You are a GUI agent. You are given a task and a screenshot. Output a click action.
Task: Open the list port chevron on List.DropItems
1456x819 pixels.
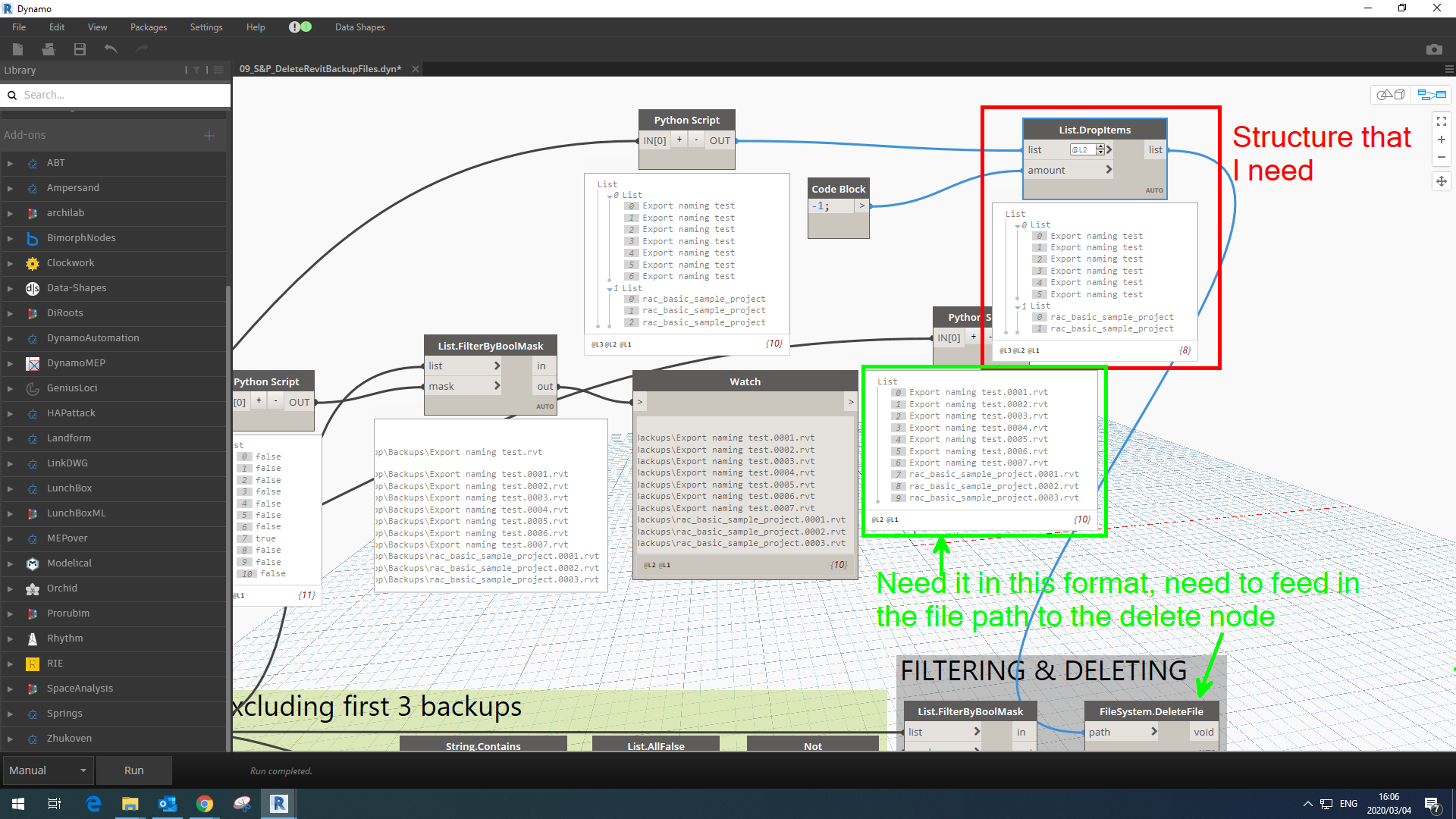1109,150
